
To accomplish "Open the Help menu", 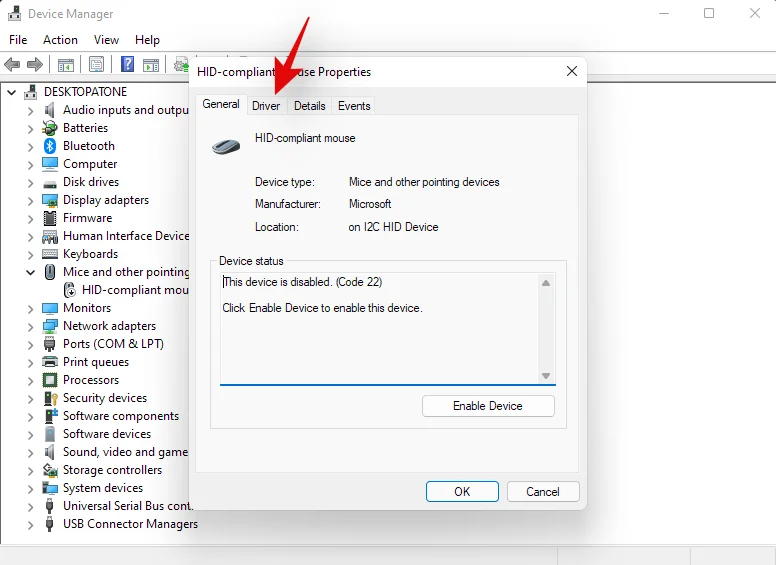I will 147,40.
